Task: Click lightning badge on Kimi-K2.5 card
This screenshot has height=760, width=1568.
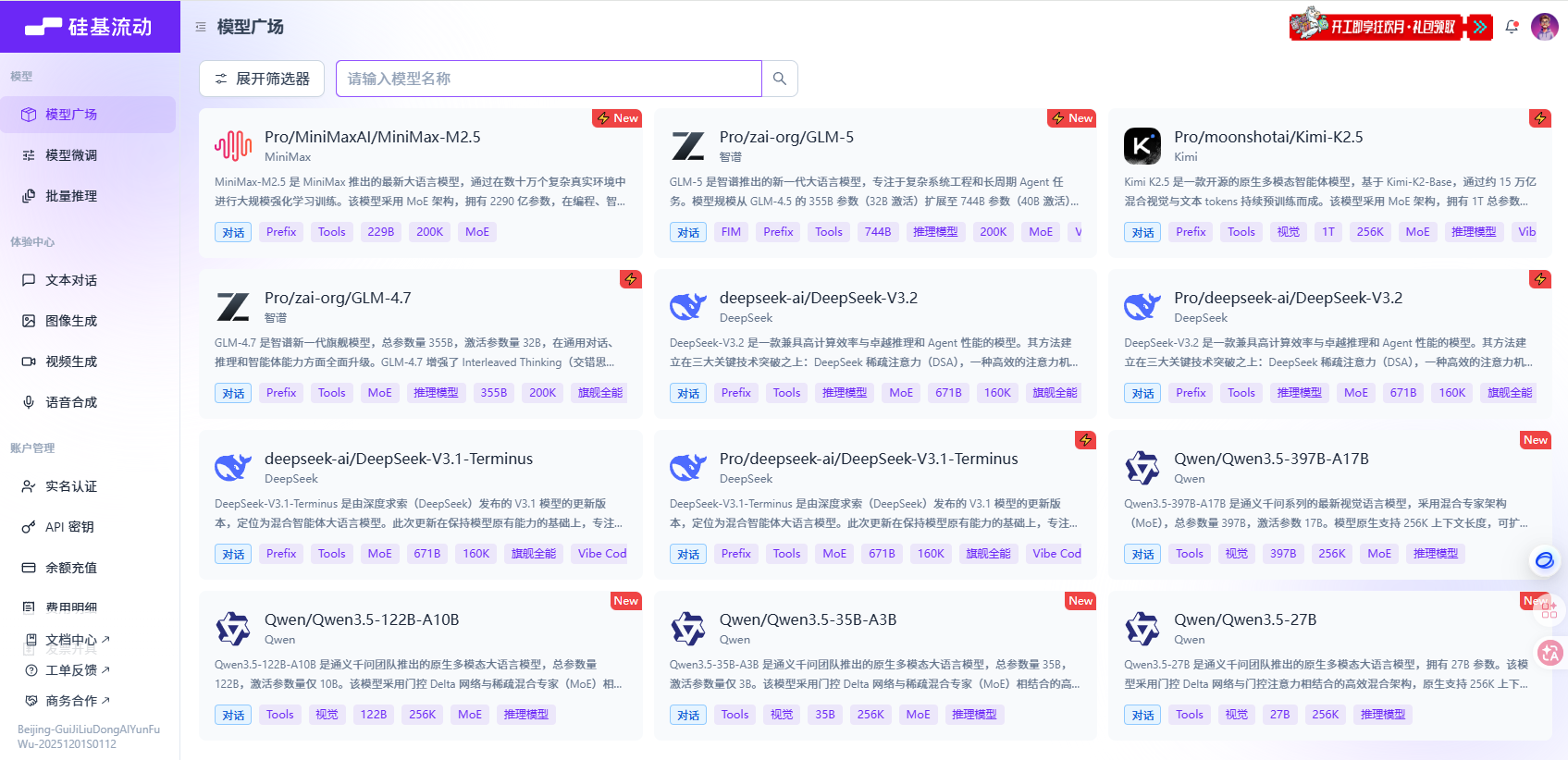Action: point(1540,118)
